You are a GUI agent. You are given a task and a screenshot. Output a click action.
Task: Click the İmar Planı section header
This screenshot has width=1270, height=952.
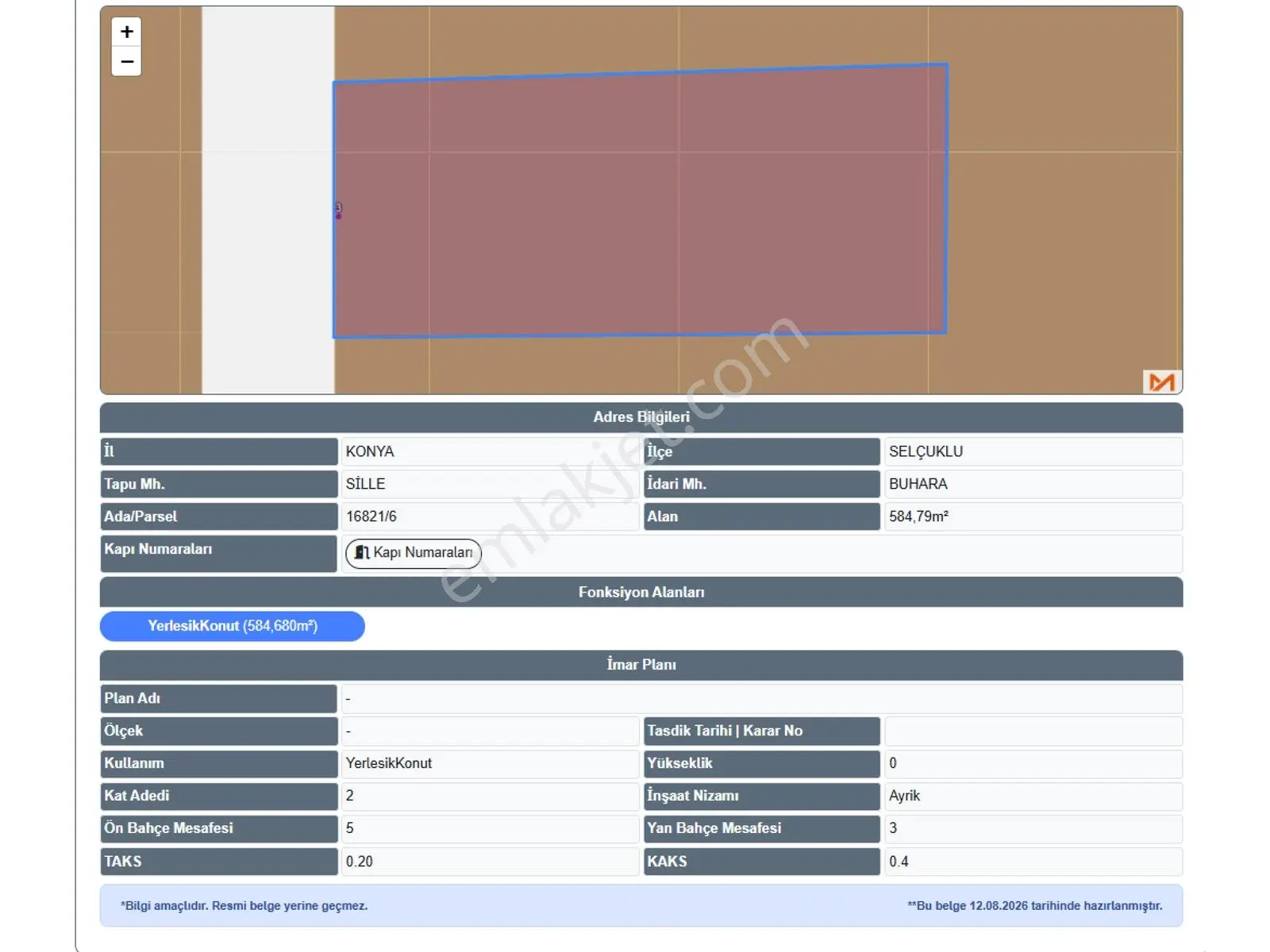641,665
